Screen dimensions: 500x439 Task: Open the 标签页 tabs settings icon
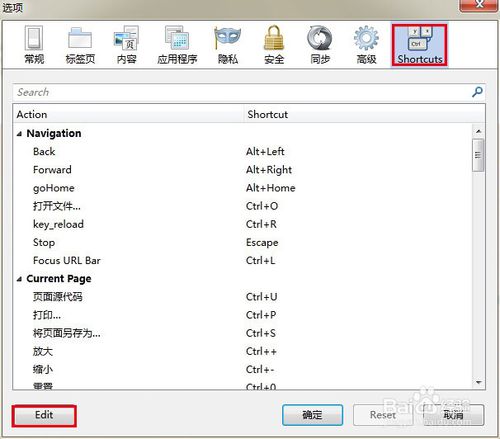80,45
